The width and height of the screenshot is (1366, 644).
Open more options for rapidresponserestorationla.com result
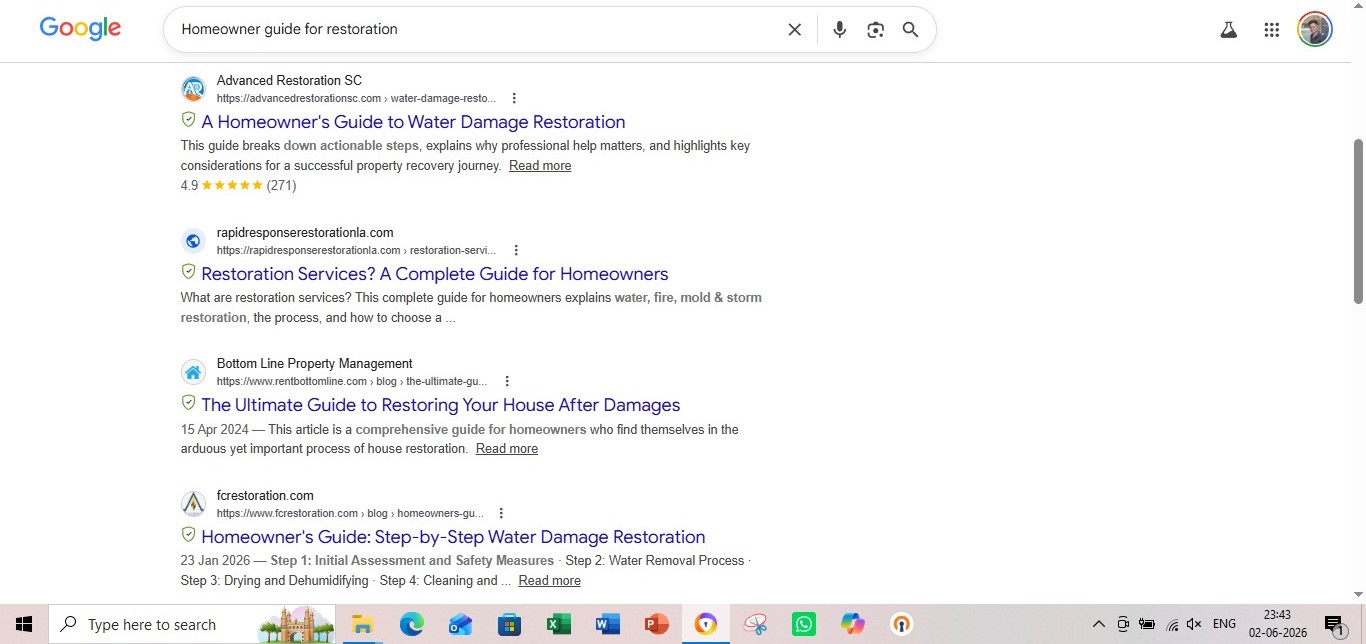tap(516, 250)
